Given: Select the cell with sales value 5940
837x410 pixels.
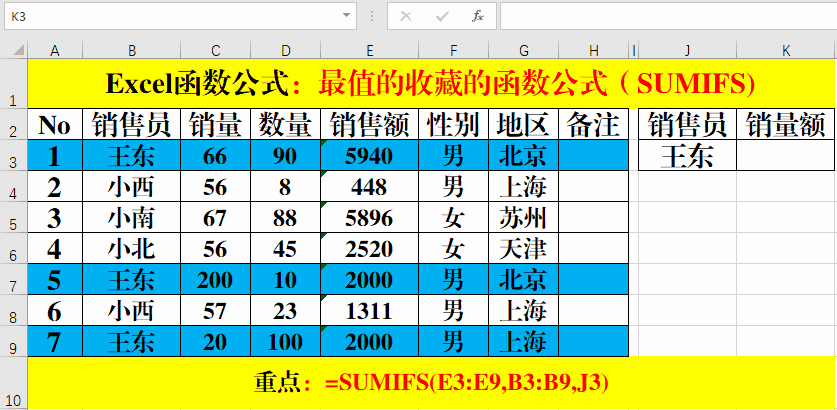Looking at the screenshot, I should click(x=370, y=156).
